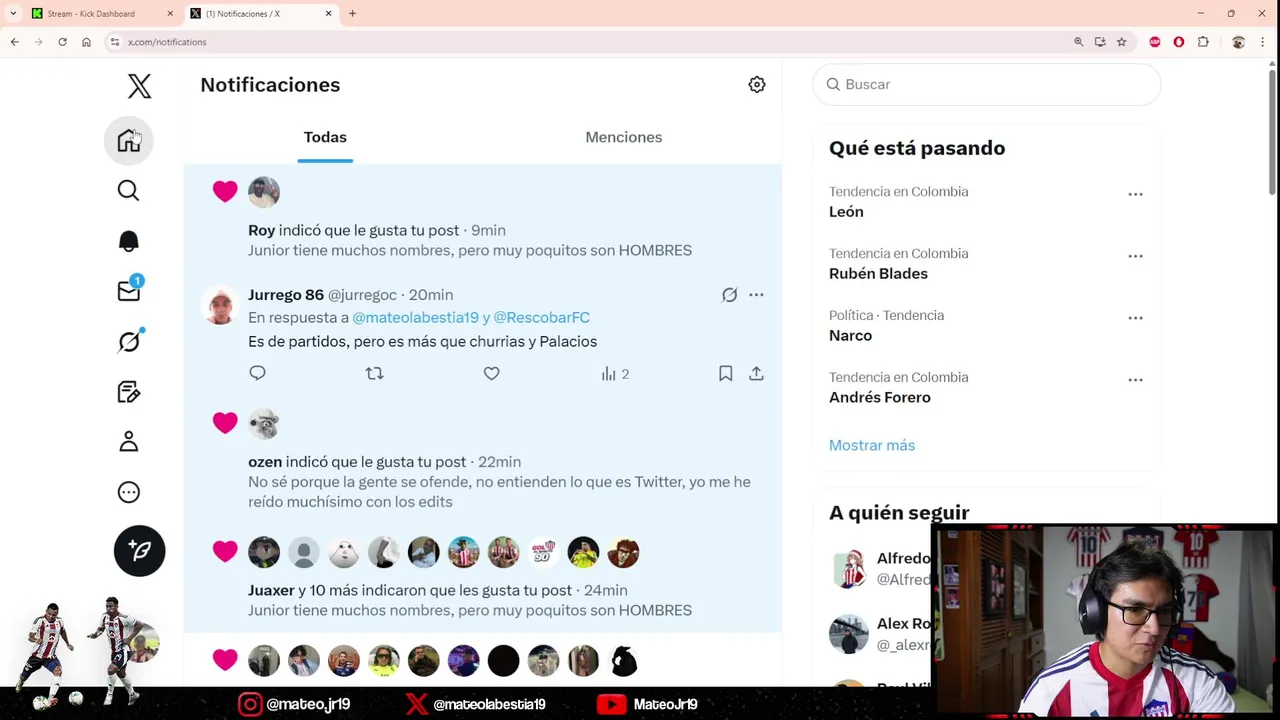Viewport: 1280px width, 720px height.
Task: Open more menu on Jurrego 86's post
Action: pyautogui.click(x=756, y=295)
